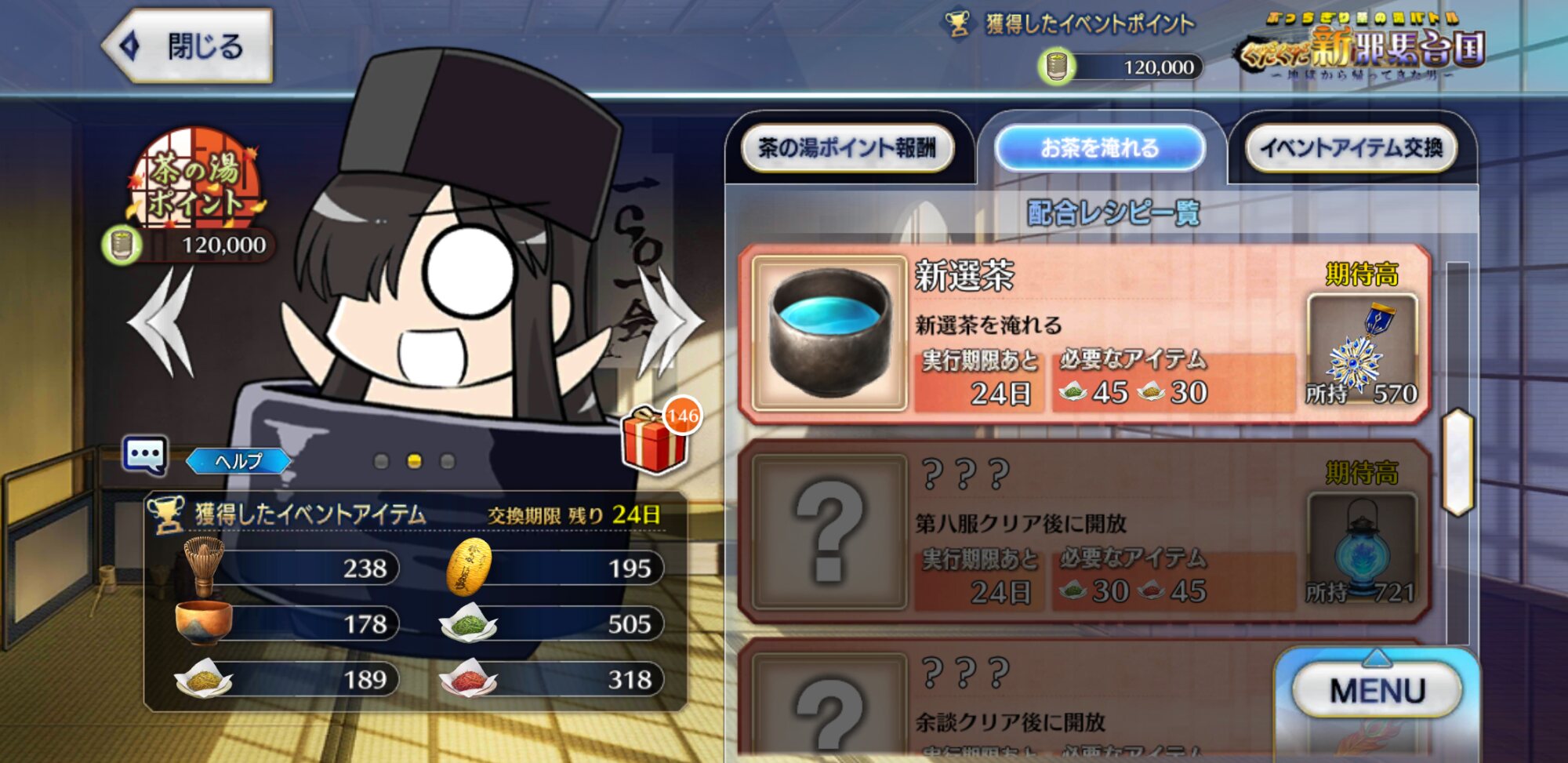Select the first page indicator dot

[382, 461]
